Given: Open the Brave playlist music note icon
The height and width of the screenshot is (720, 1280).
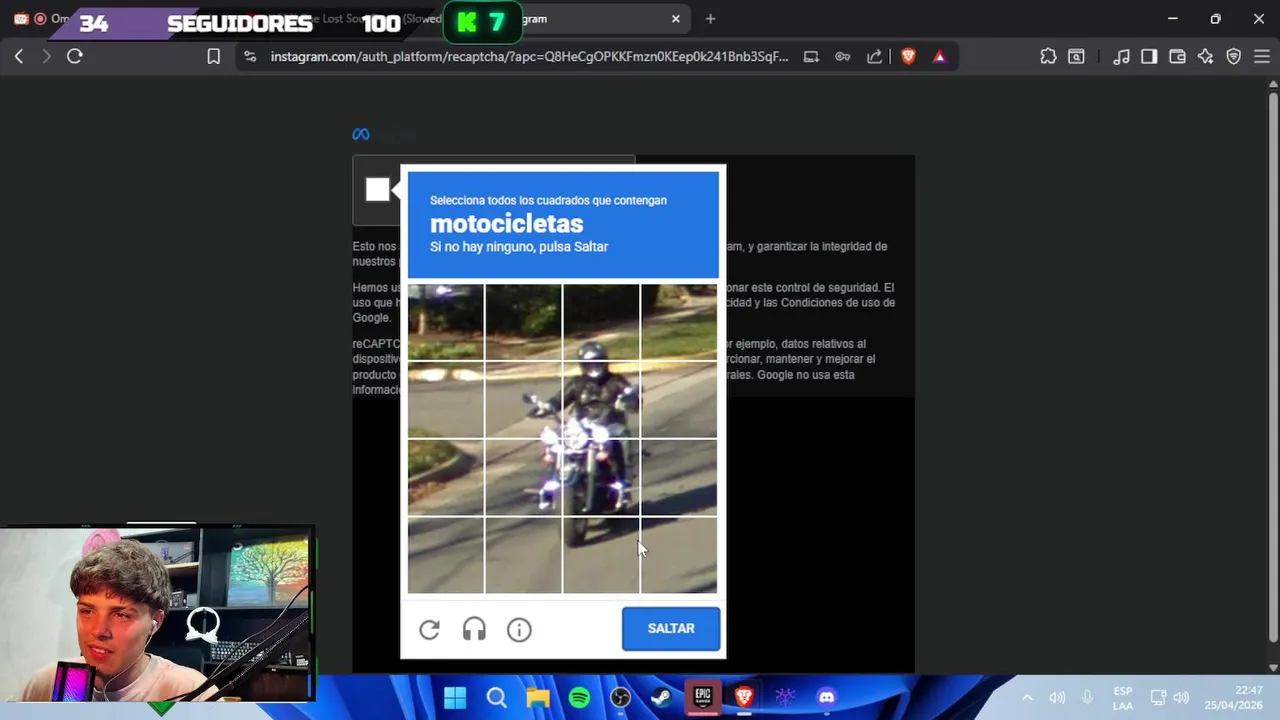Looking at the screenshot, I should pos(1122,57).
